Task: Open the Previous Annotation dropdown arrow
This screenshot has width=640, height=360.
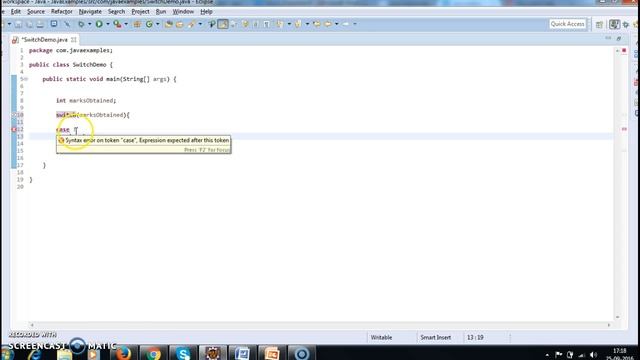Action: (307, 24)
